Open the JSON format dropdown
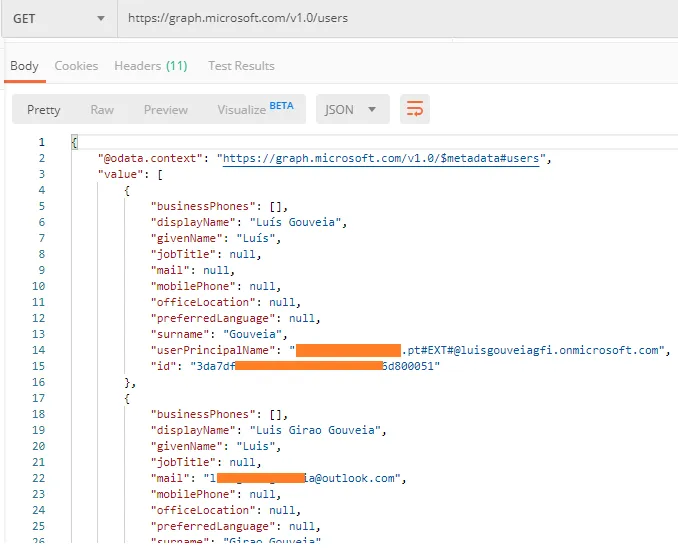 (x=352, y=109)
